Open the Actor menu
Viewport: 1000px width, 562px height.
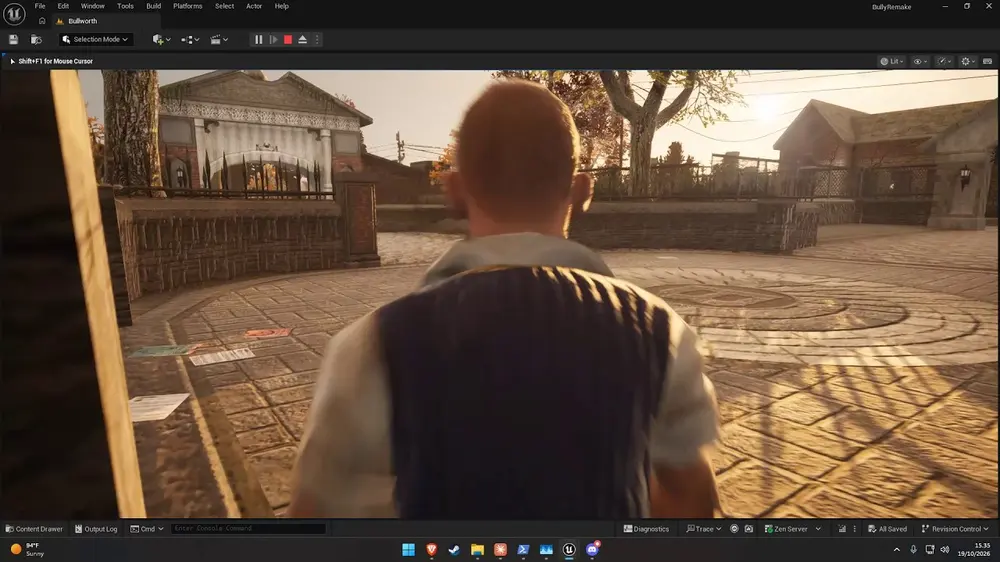click(x=254, y=6)
